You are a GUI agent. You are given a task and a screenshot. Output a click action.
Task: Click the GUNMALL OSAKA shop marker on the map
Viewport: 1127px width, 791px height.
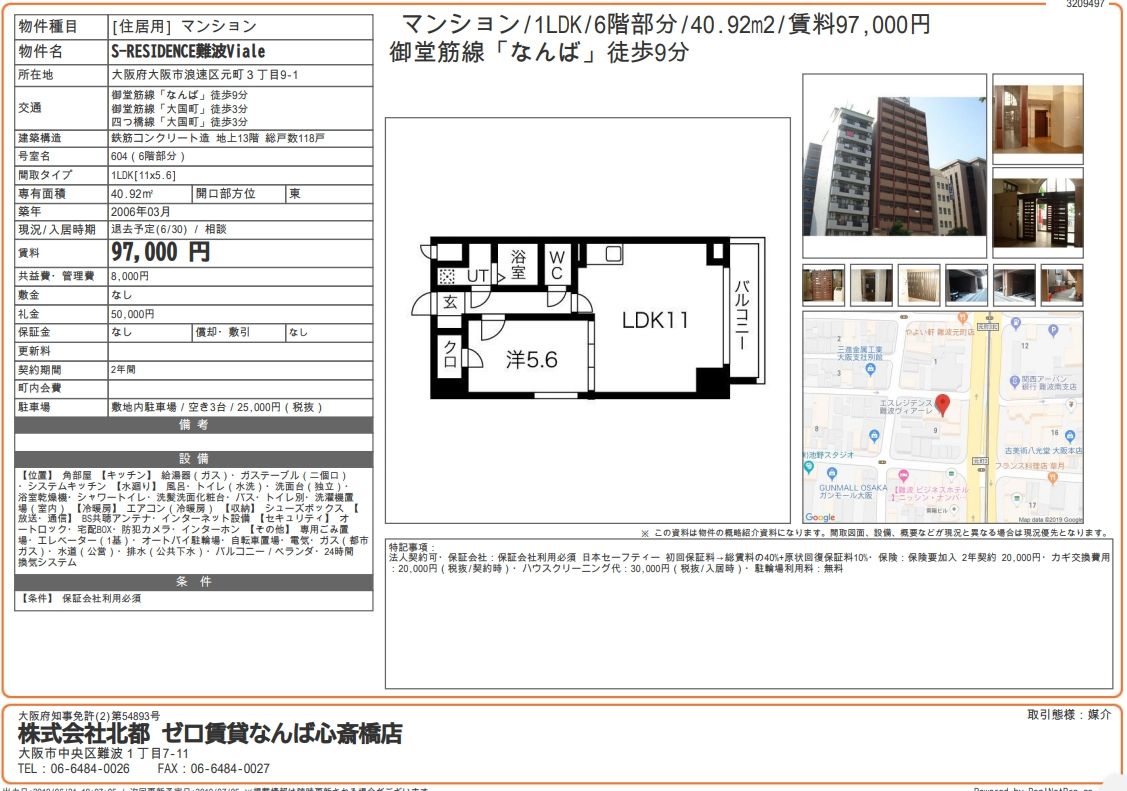tap(832, 473)
